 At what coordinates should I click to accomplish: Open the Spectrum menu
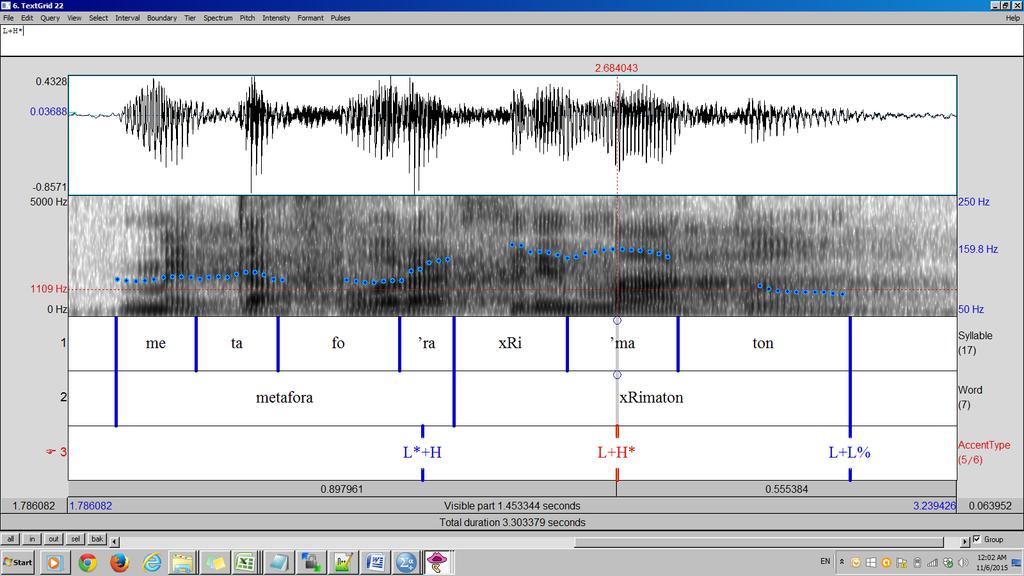(x=218, y=18)
